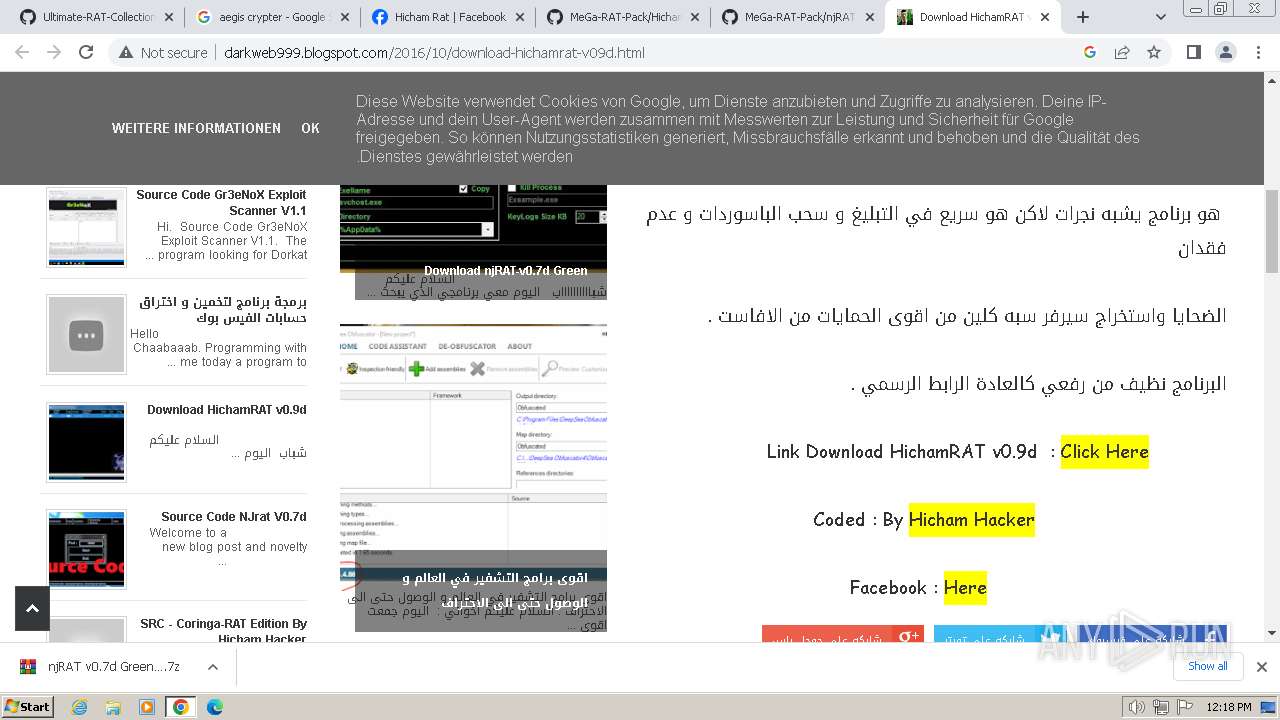Share on Google+ red button
Image resolution: width=1280 pixels, height=720 pixels.
(x=842, y=636)
